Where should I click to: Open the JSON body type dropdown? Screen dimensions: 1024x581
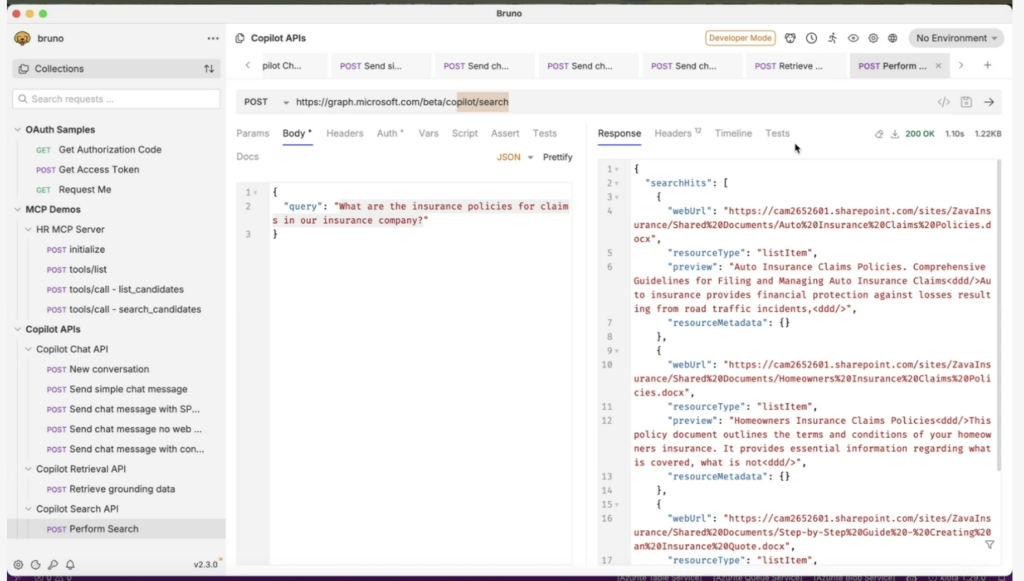515,157
